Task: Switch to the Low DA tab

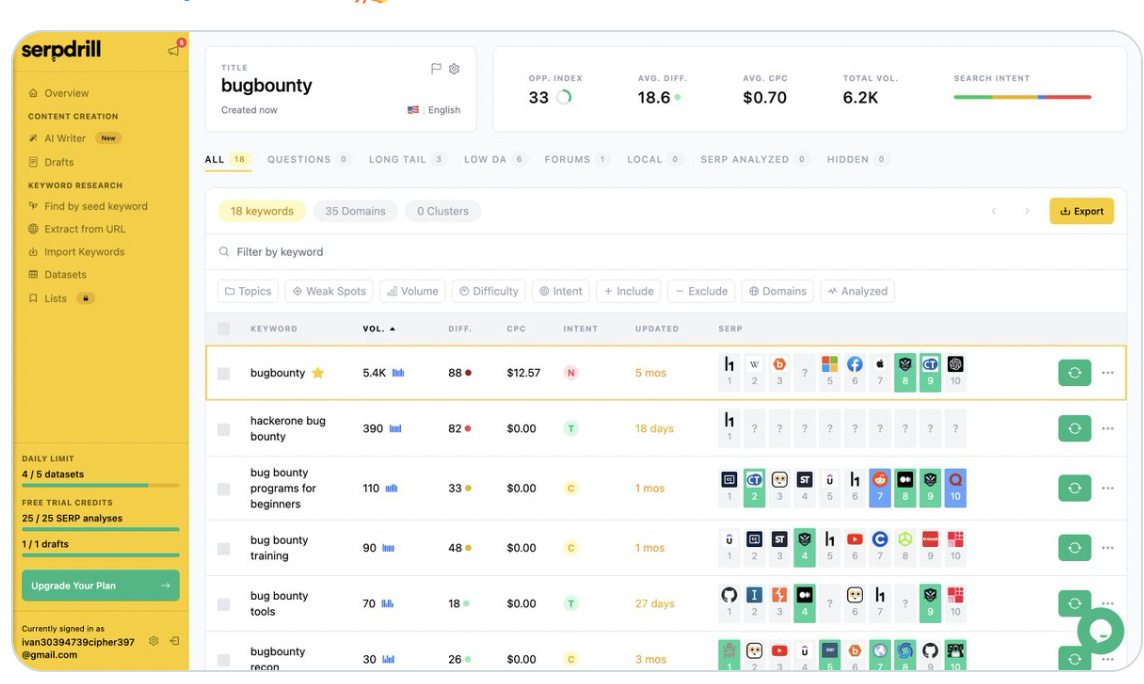Action: pyautogui.click(x=495, y=159)
